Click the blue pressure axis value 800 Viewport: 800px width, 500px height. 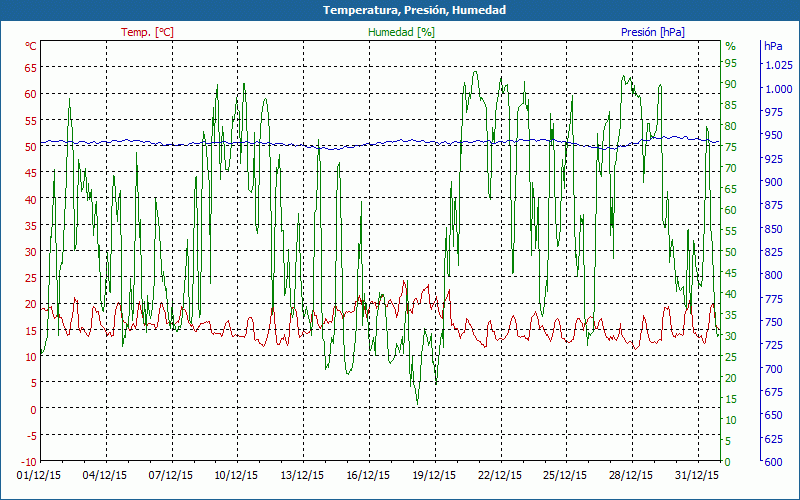click(x=773, y=275)
